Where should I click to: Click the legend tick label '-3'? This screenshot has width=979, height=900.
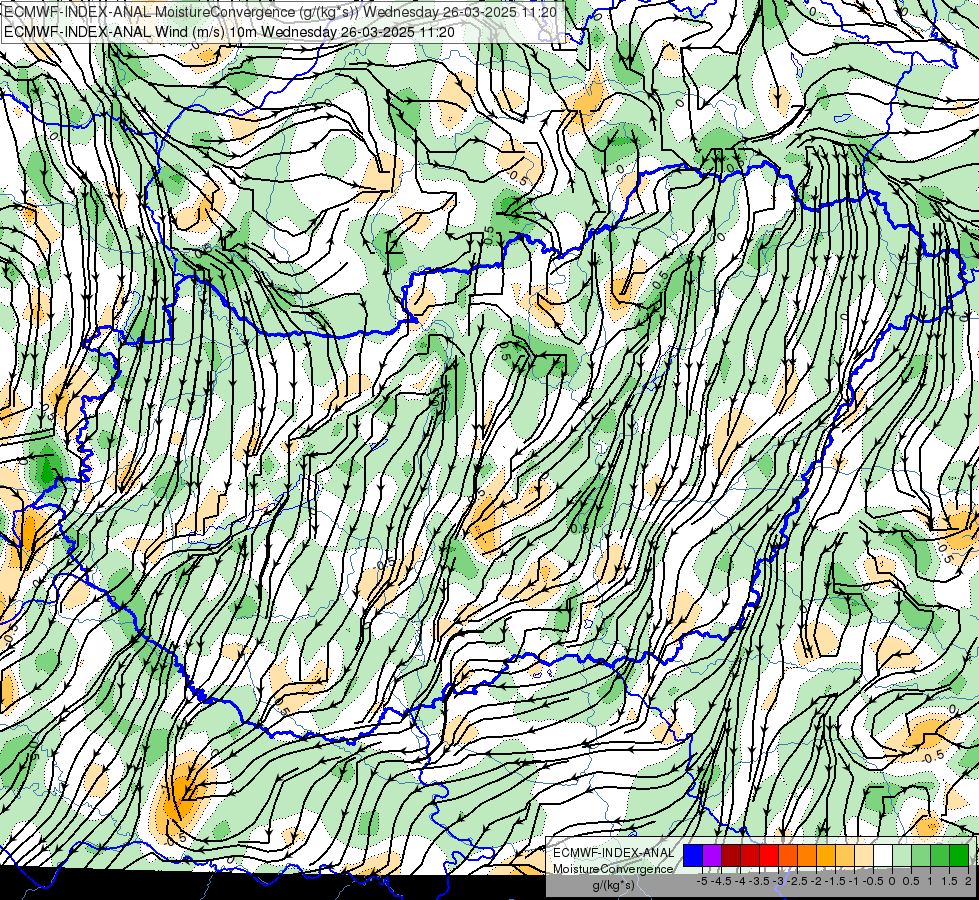pyautogui.click(x=779, y=881)
